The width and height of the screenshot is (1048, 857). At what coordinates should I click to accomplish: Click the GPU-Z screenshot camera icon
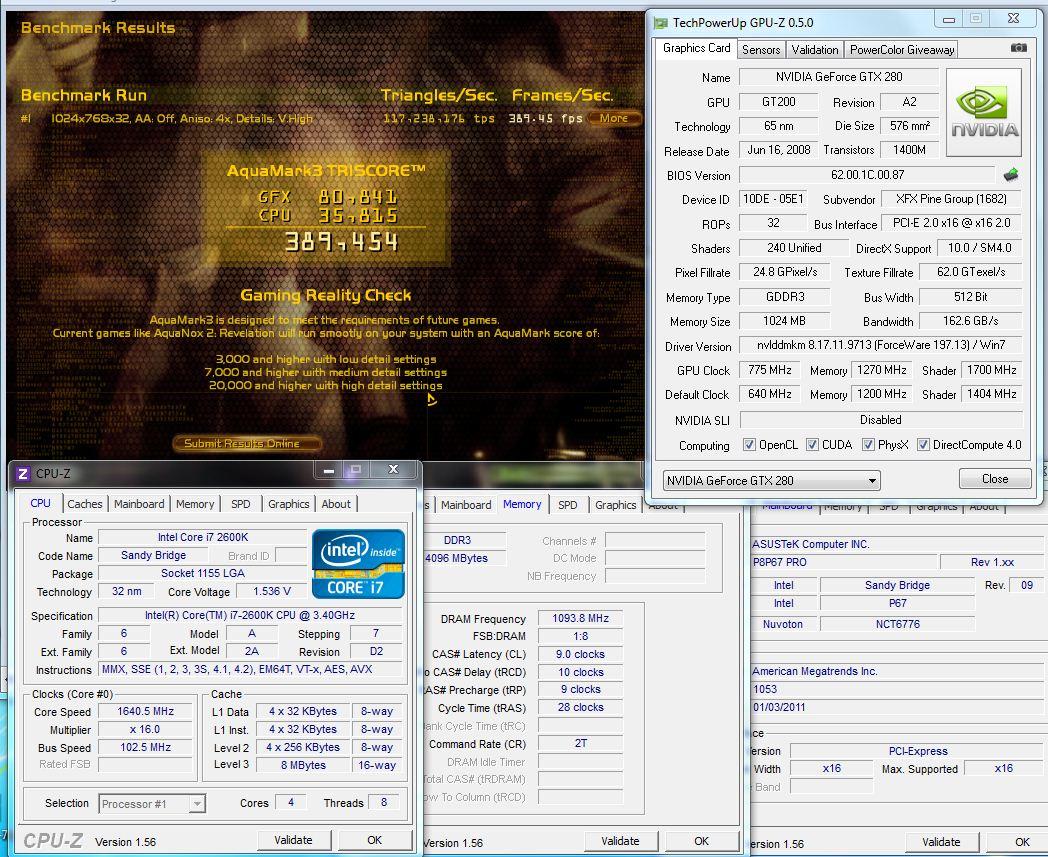(1018, 48)
